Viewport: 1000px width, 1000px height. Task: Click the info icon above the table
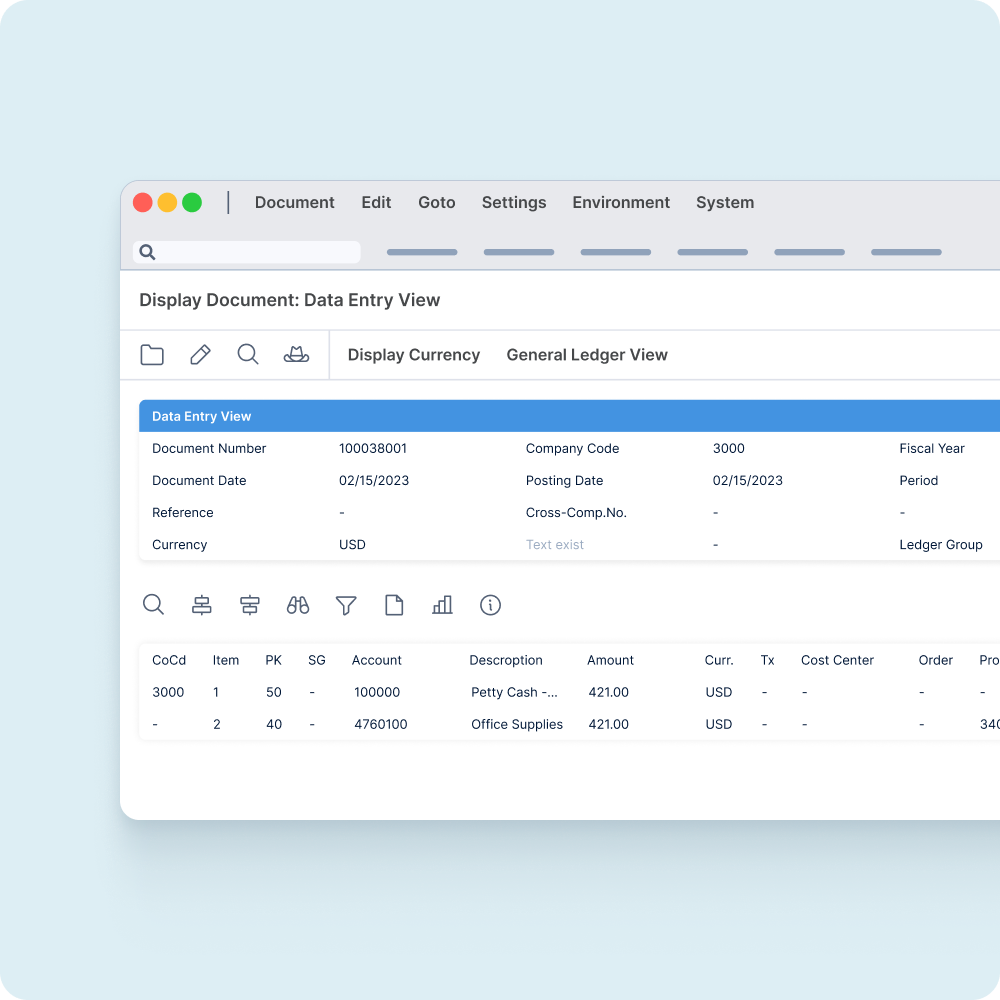click(490, 604)
